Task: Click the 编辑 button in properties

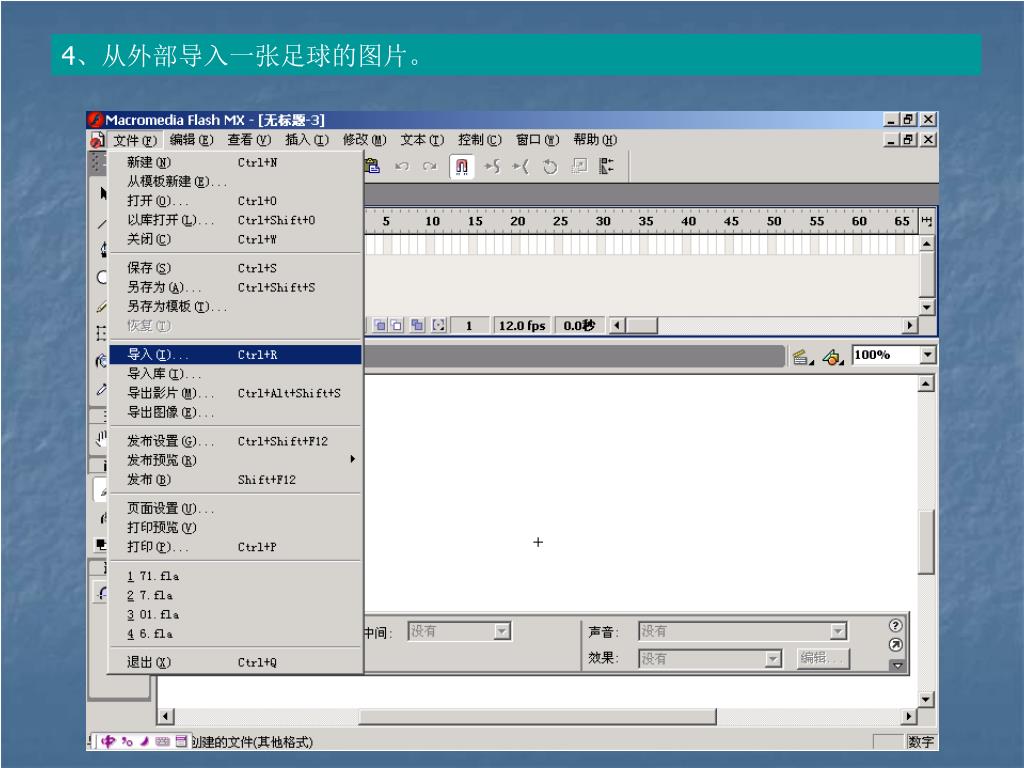Action: tap(823, 658)
